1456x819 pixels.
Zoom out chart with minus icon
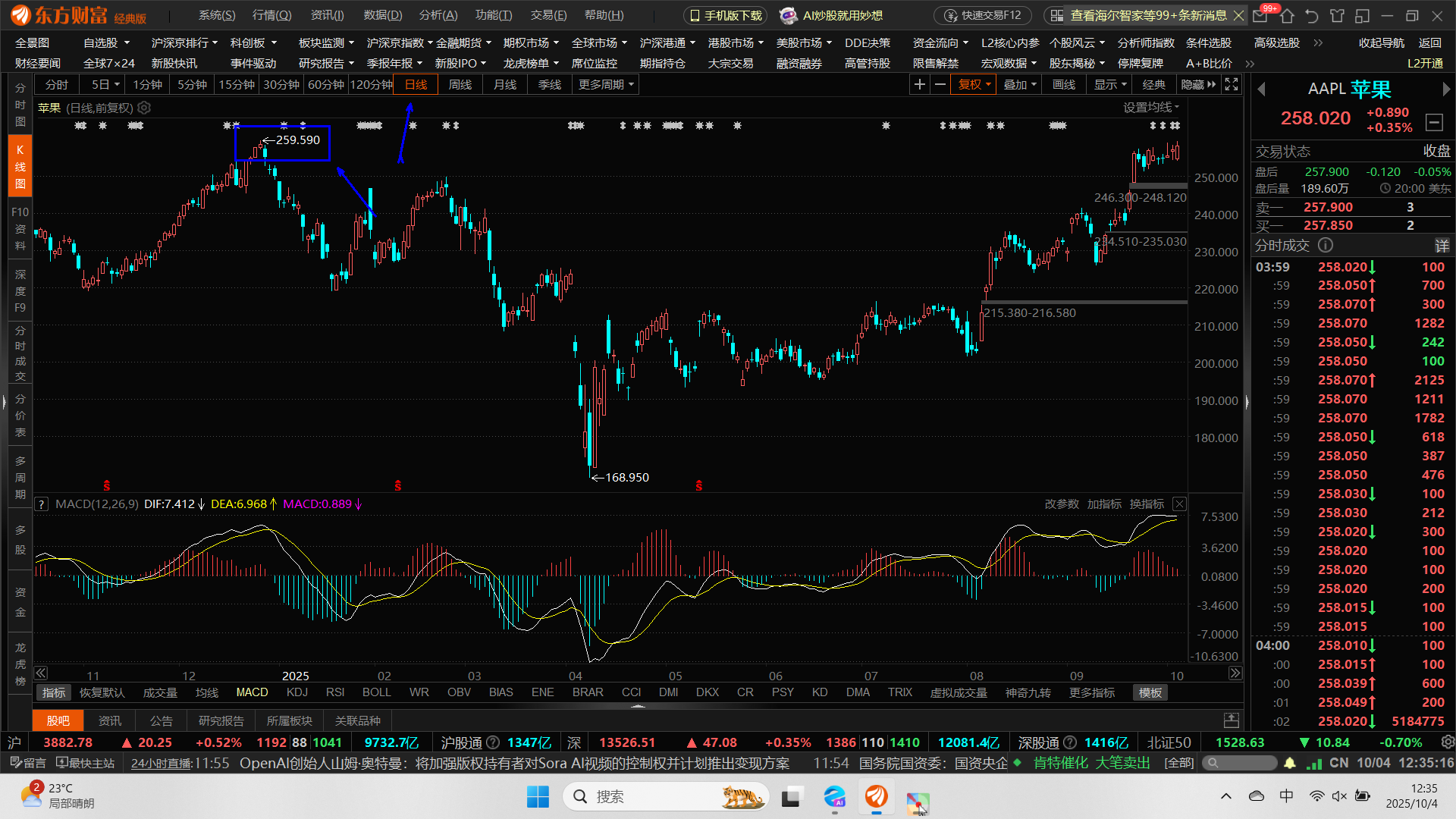[940, 85]
